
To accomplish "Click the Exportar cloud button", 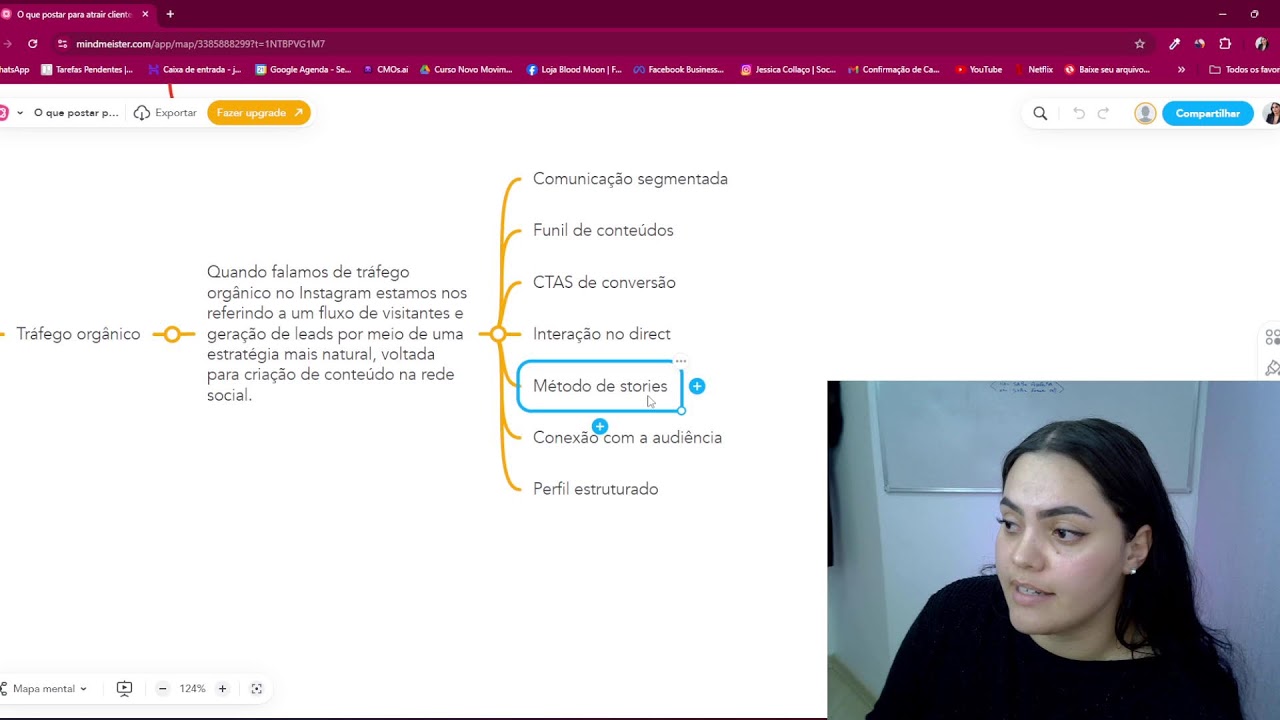I will coord(165,113).
